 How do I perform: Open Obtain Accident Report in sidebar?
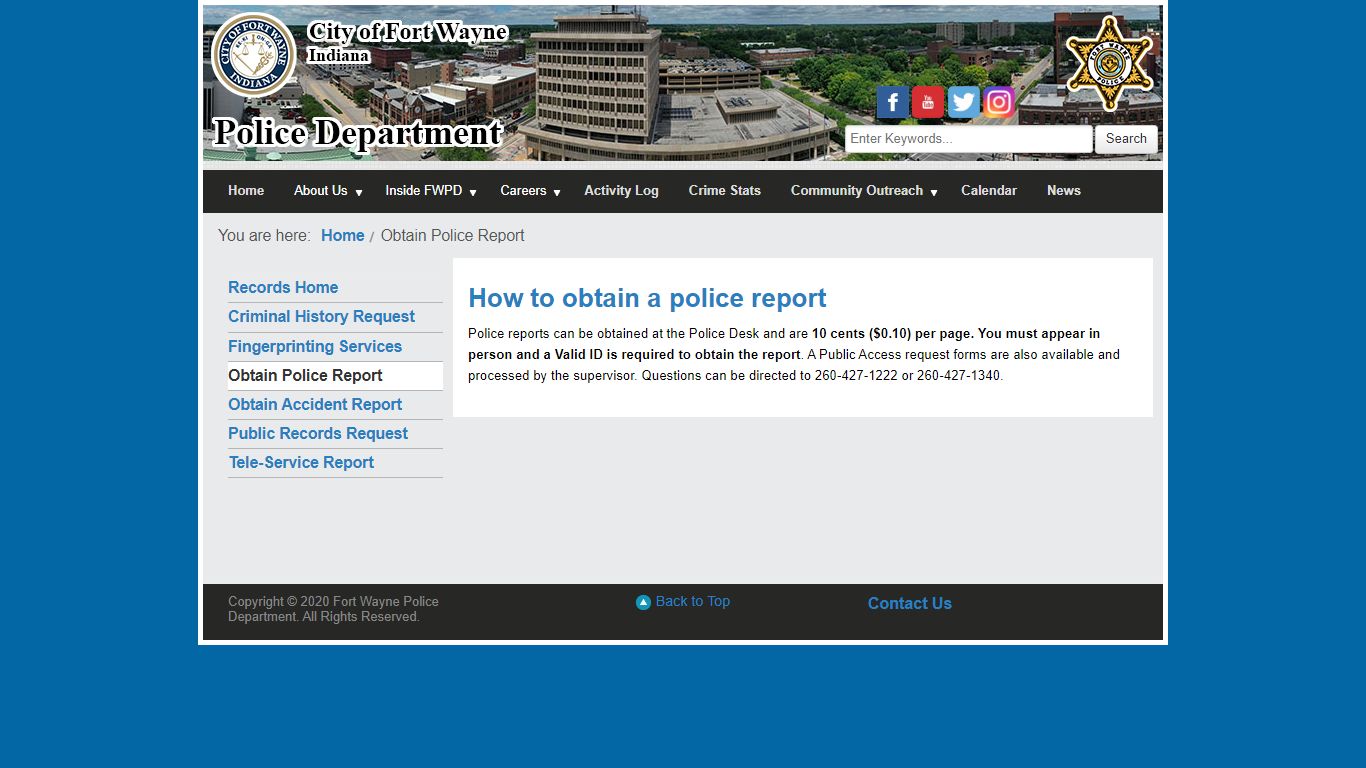[315, 405]
